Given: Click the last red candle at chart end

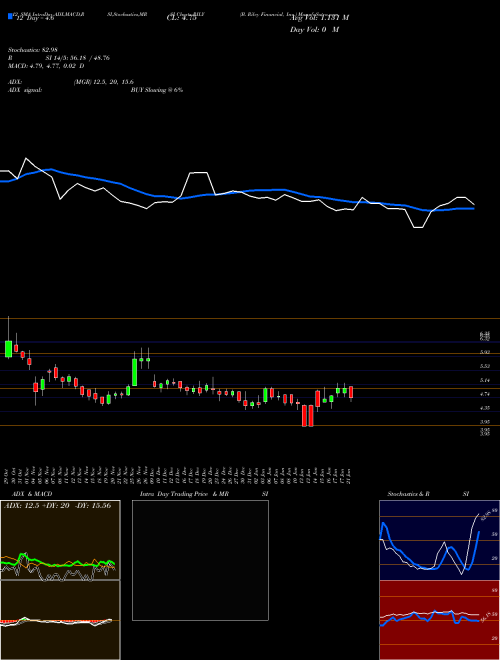Looking at the screenshot, I should (x=351, y=392).
